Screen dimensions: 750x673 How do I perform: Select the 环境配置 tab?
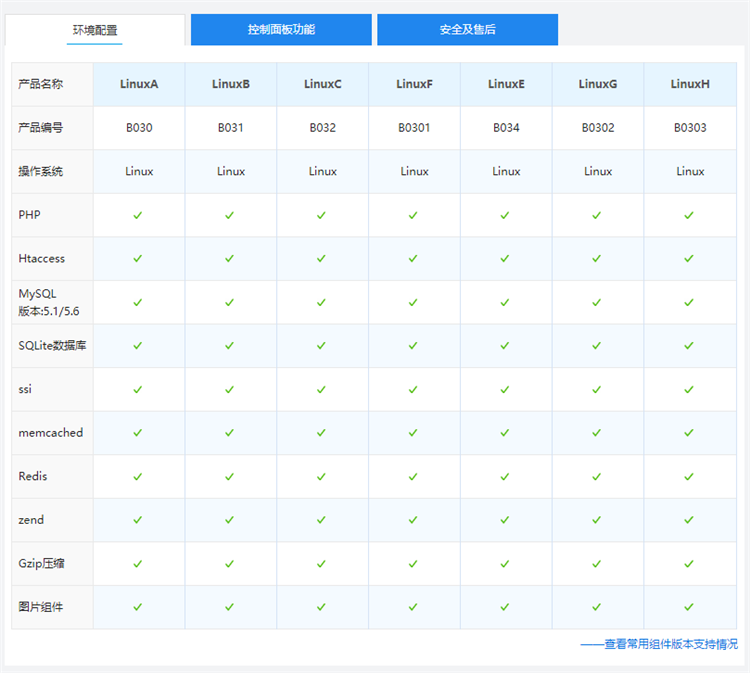(x=95, y=30)
